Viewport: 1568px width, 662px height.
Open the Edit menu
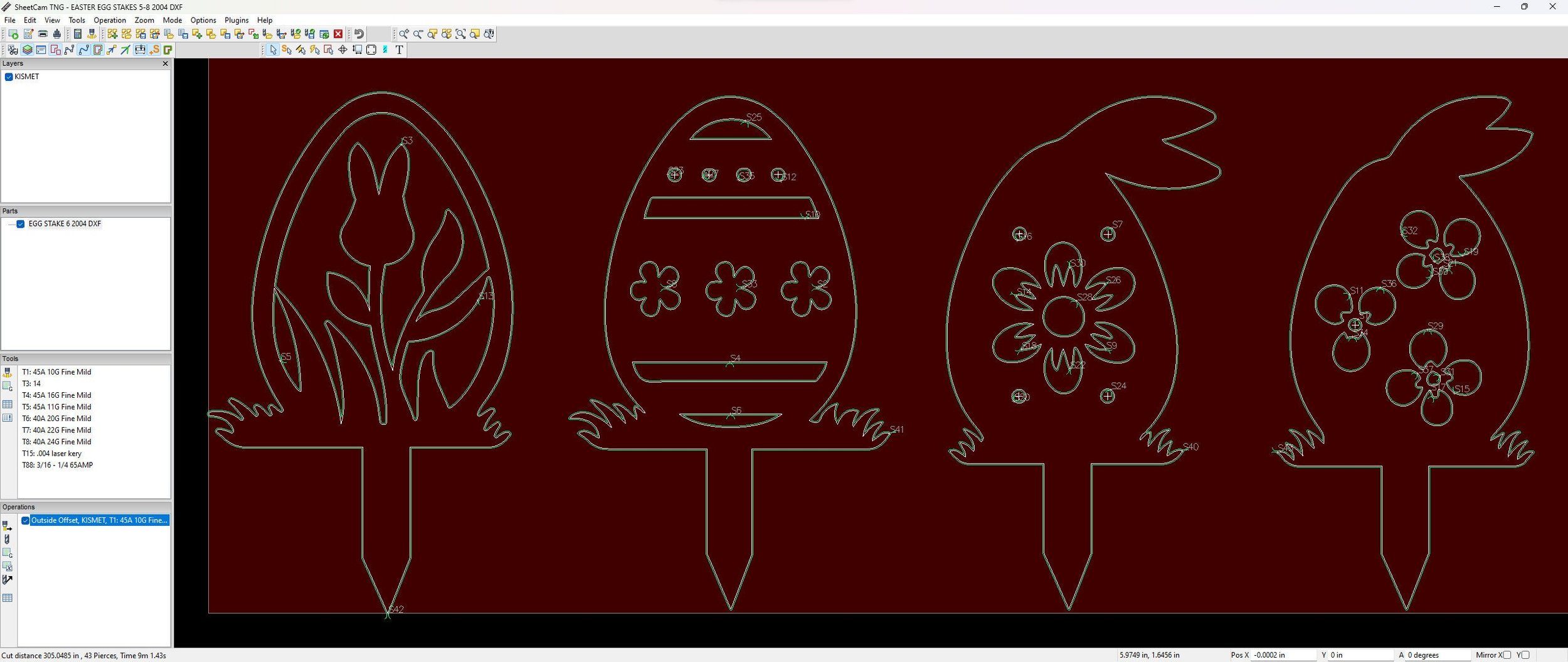[x=29, y=20]
